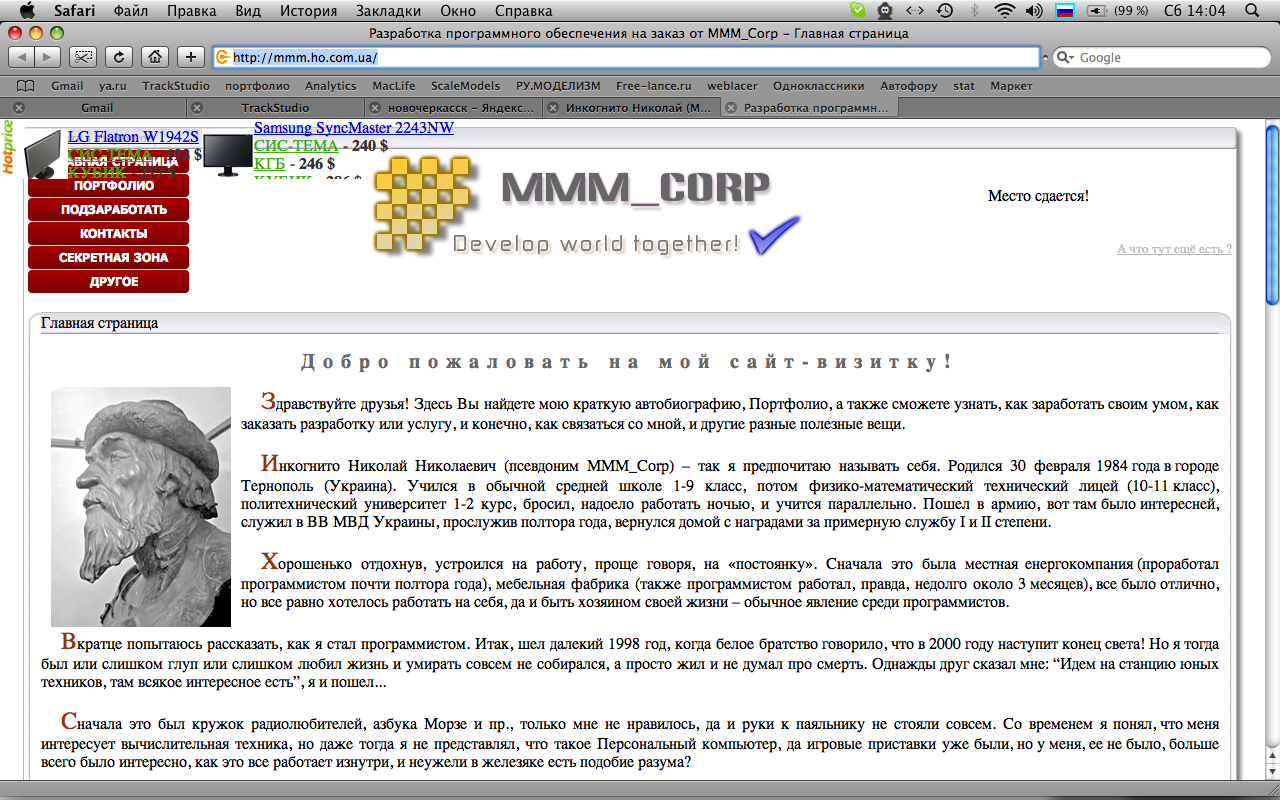1280x800 pixels.
Task: Open the Одноклассники bookmark
Action: tap(819, 86)
